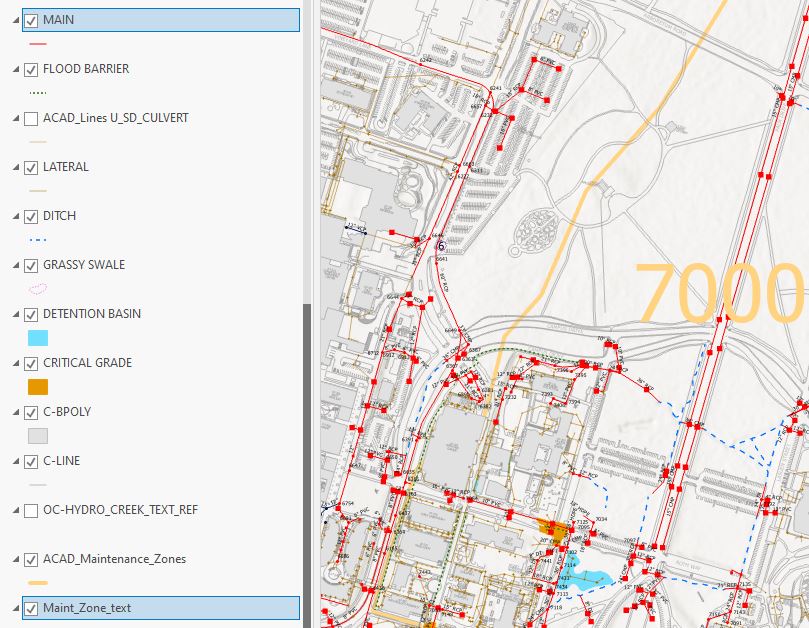Enable the OC-HYDRO_CREEK_TEXT_REF layer
Image resolution: width=809 pixels, height=628 pixels.
point(30,510)
